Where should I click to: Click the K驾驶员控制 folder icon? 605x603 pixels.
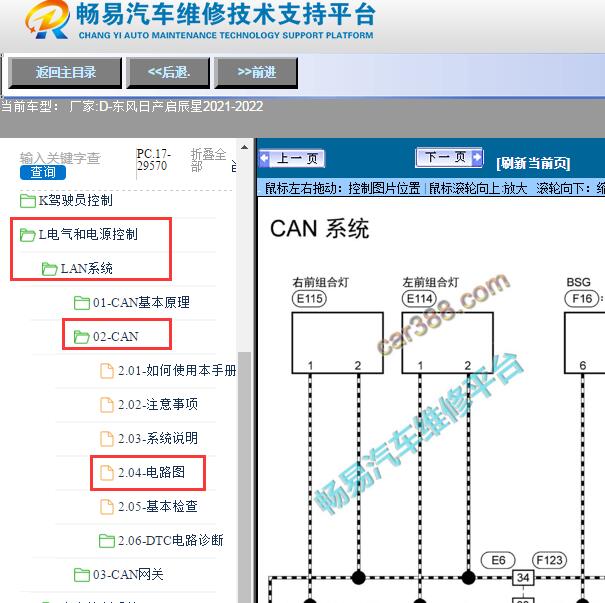(x=27, y=201)
